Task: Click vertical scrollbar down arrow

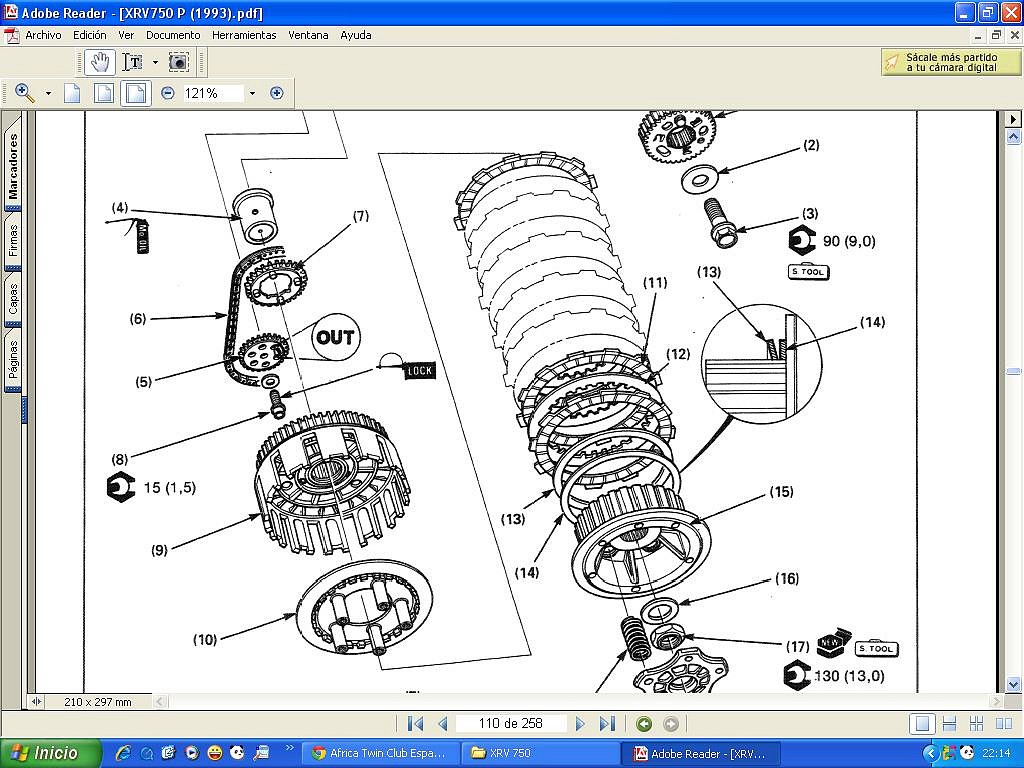Action: click(x=1014, y=685)
